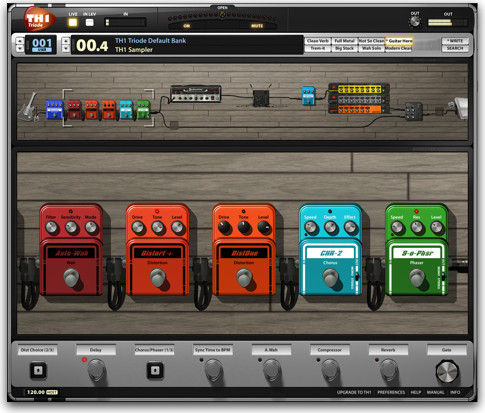Select the green phaser pedal in chain
Image resolution: width=485 pixels, height=413 pixels.
(143, 110)
